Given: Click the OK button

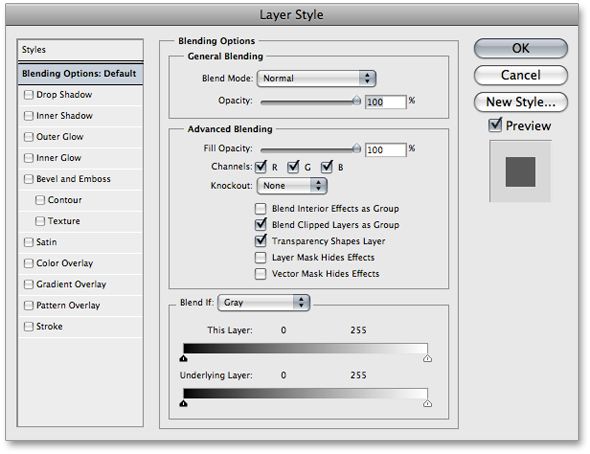Looking at the screenshot, I should pos(521,49).
